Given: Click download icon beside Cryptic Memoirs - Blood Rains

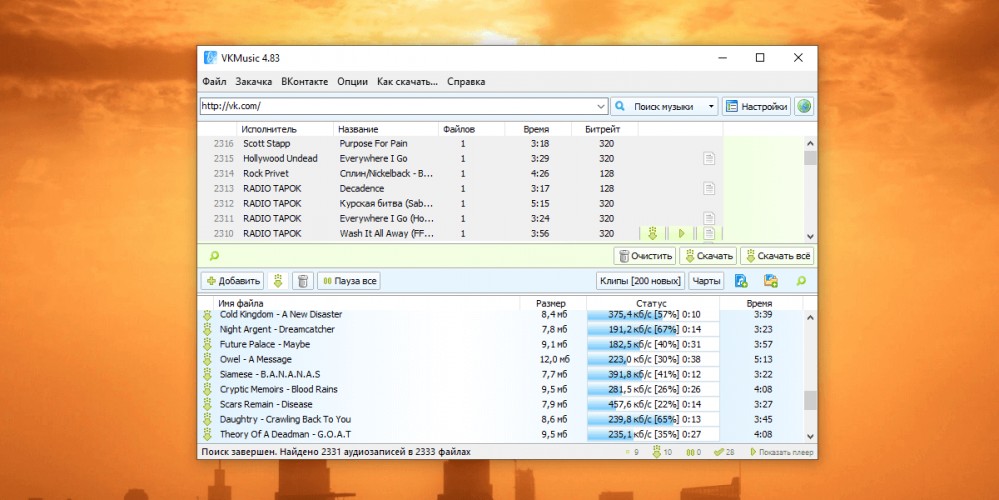Looking at the screenshot, I should click(207, 389).
